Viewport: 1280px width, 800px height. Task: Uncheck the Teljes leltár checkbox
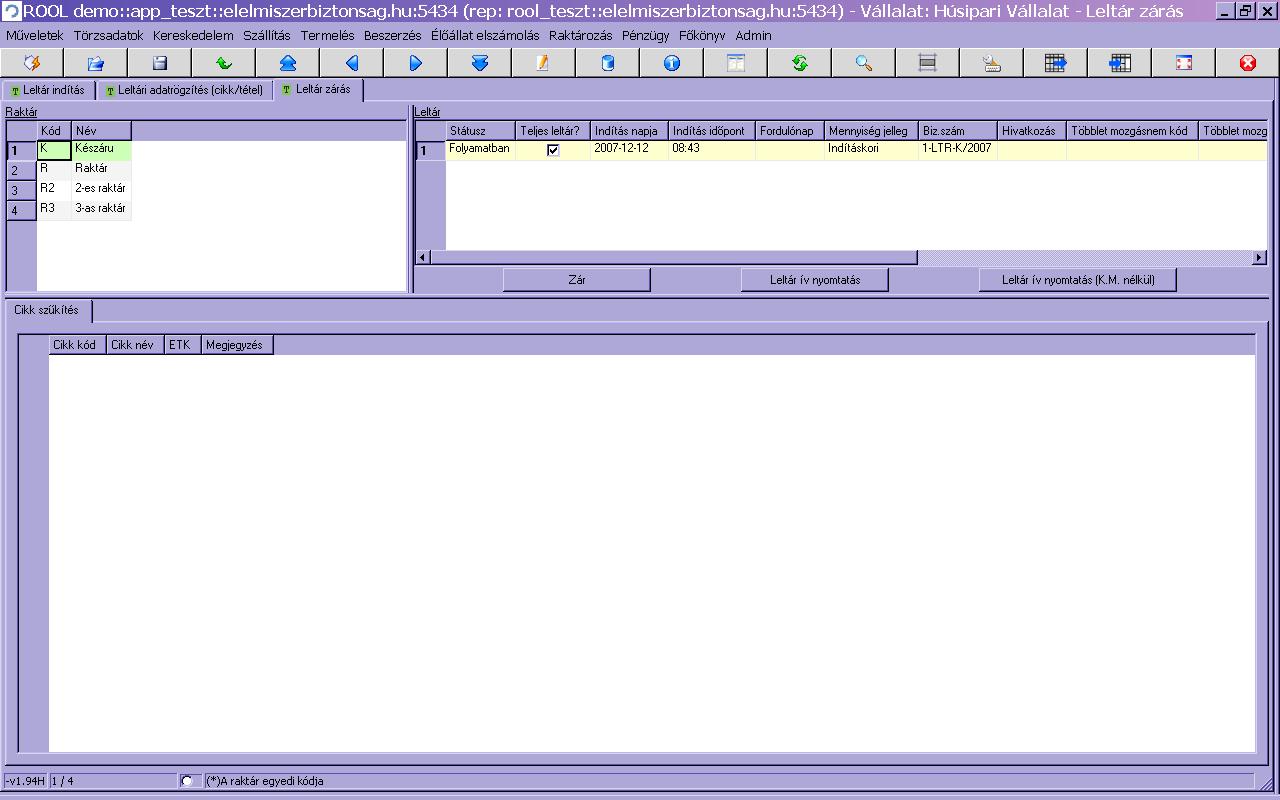[553, 150]
